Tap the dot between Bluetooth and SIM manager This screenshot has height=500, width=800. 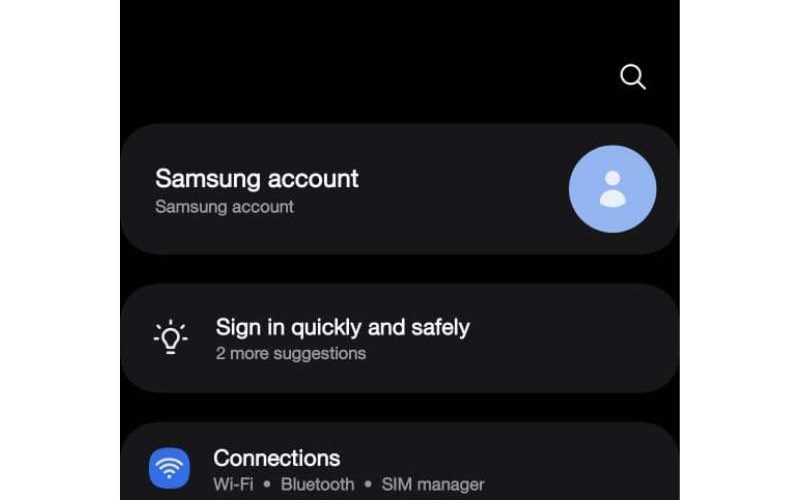tap(368, 484)
